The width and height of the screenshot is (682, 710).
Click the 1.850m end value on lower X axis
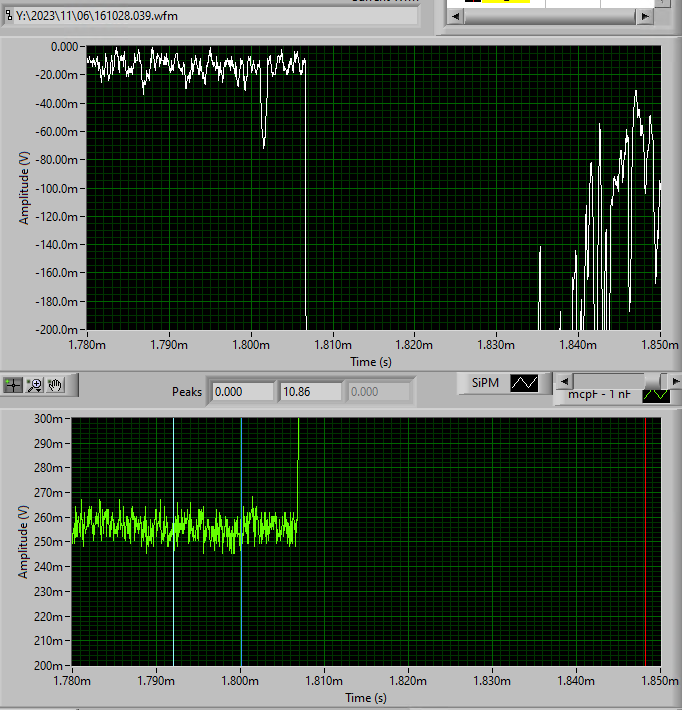[660, 681]
